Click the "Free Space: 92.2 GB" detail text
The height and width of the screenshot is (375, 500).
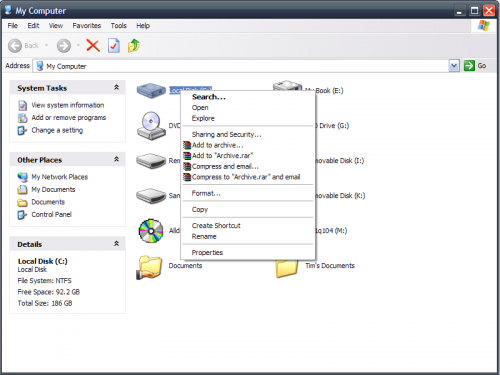[x=49, y=292]
